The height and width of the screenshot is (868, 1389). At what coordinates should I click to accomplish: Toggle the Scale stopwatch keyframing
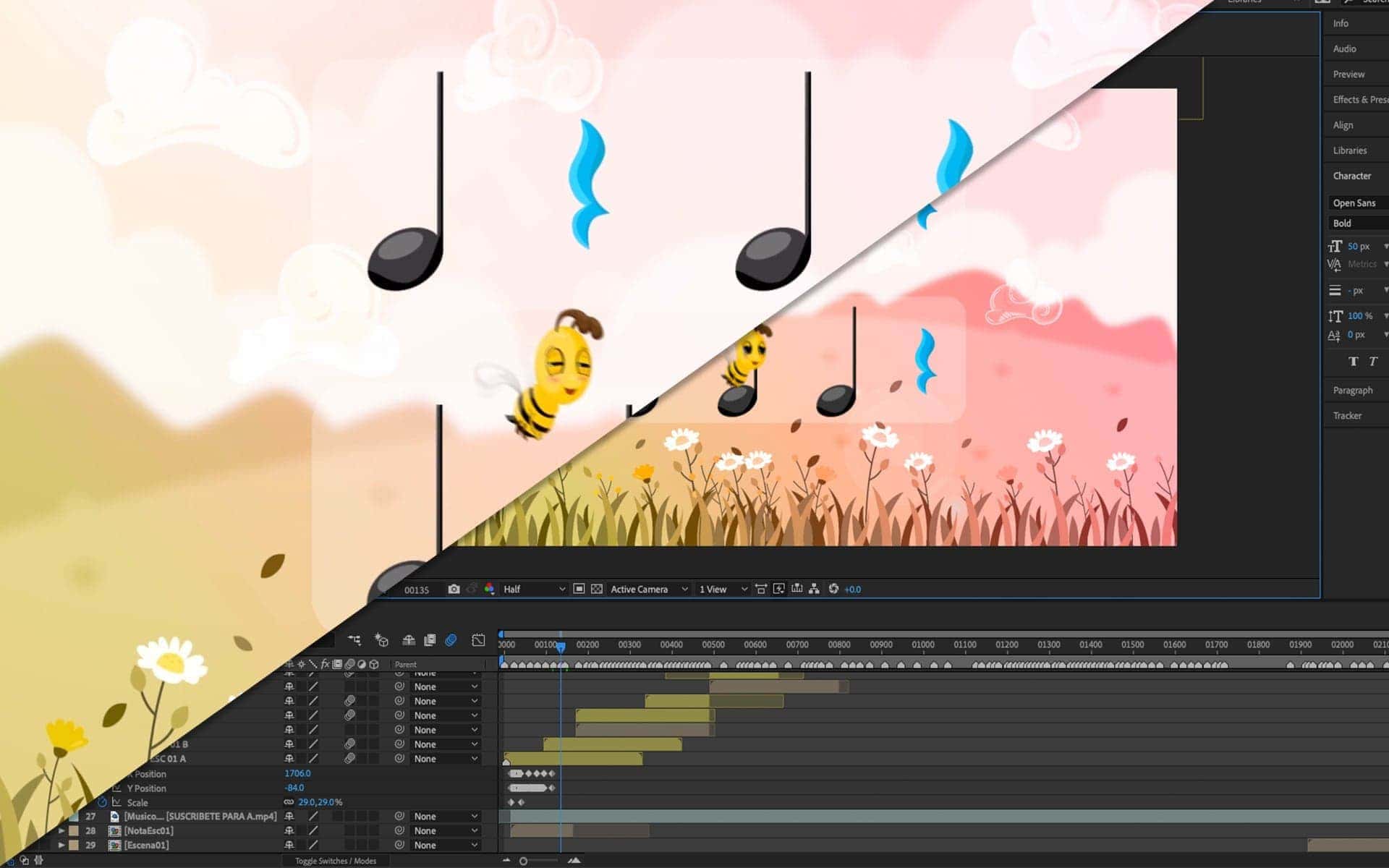[x=103, y=802]
